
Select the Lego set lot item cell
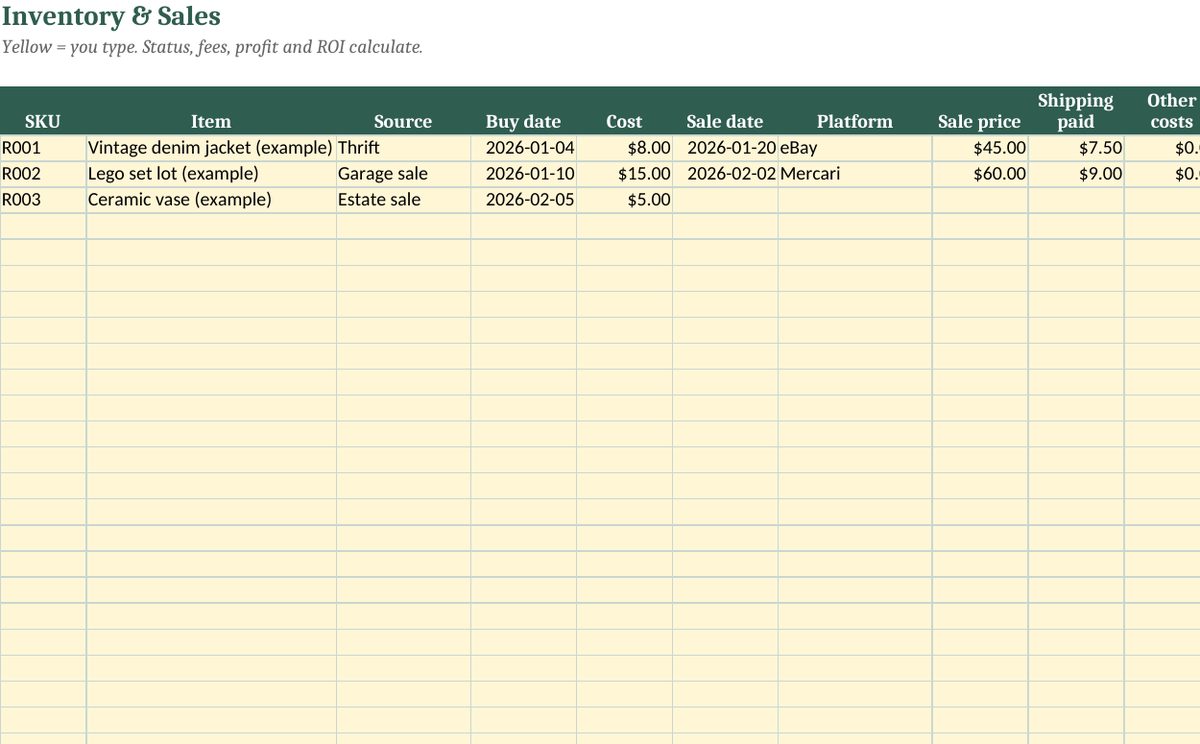(211, 174)
